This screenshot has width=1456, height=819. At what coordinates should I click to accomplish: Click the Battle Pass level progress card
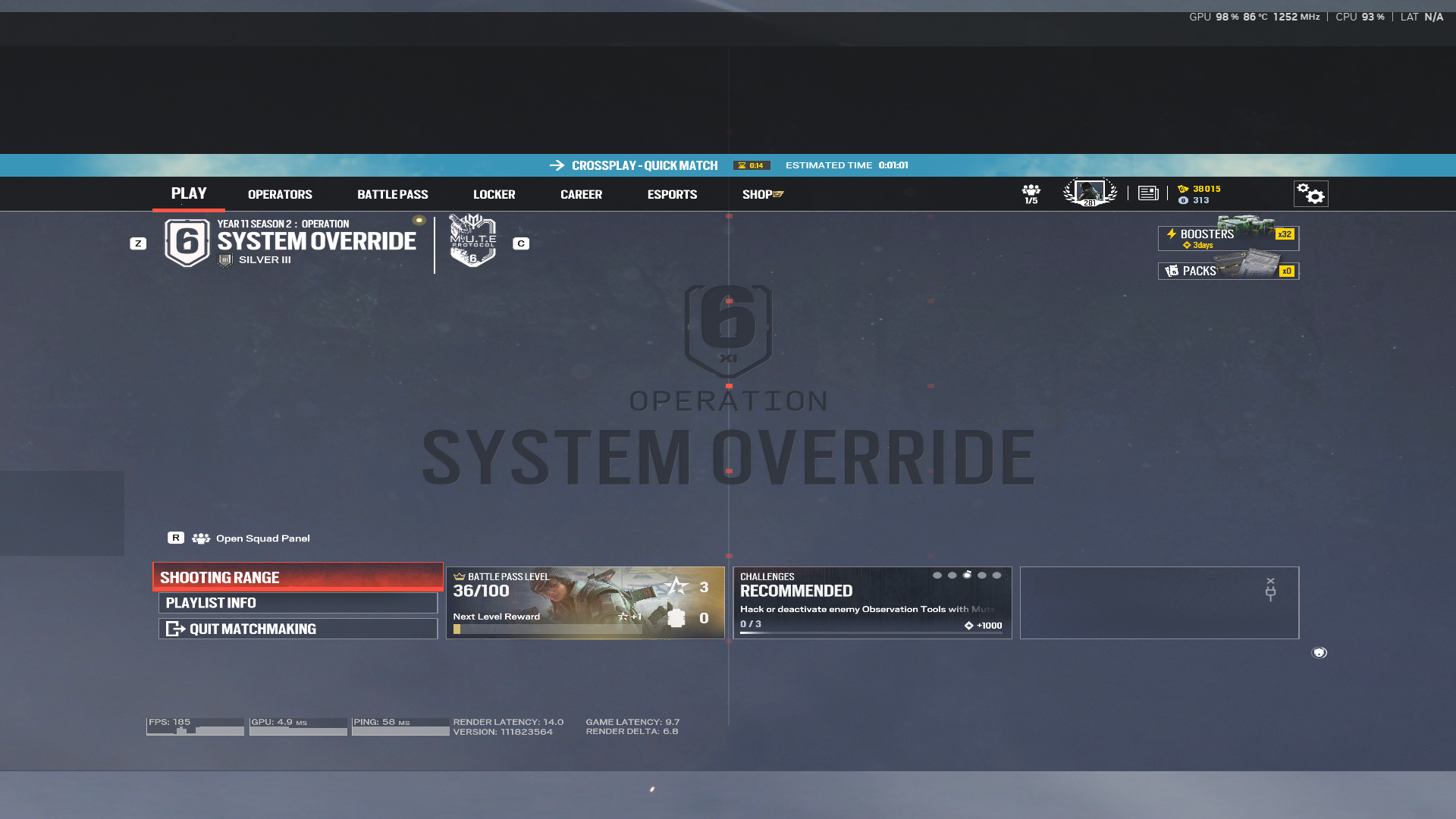tap(585, 603)
